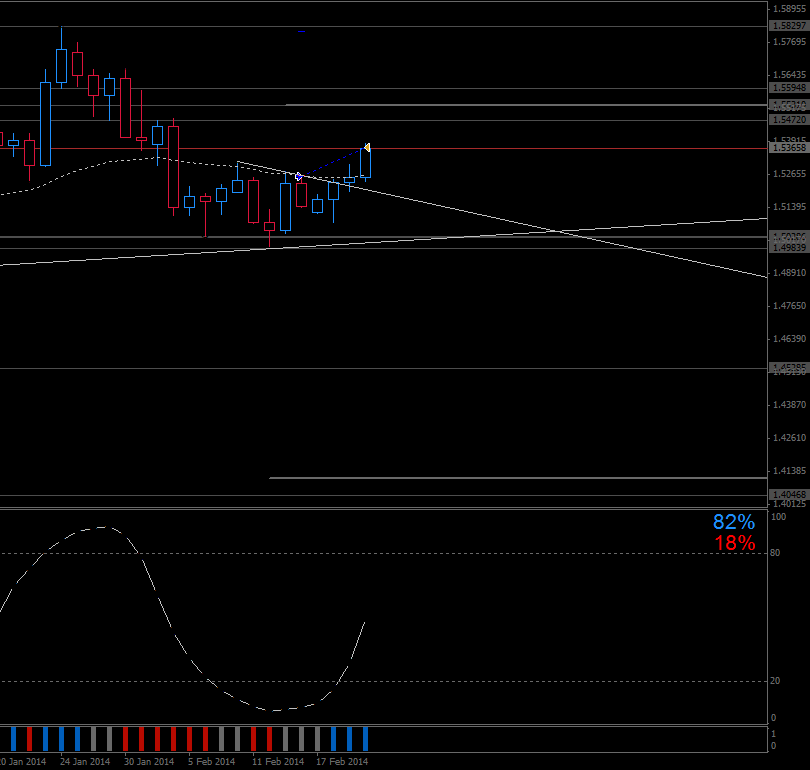The height and width of the screenshot is (770, 810).
Task: Click the 1.40125 price axis label
Action: coord(789,504)
